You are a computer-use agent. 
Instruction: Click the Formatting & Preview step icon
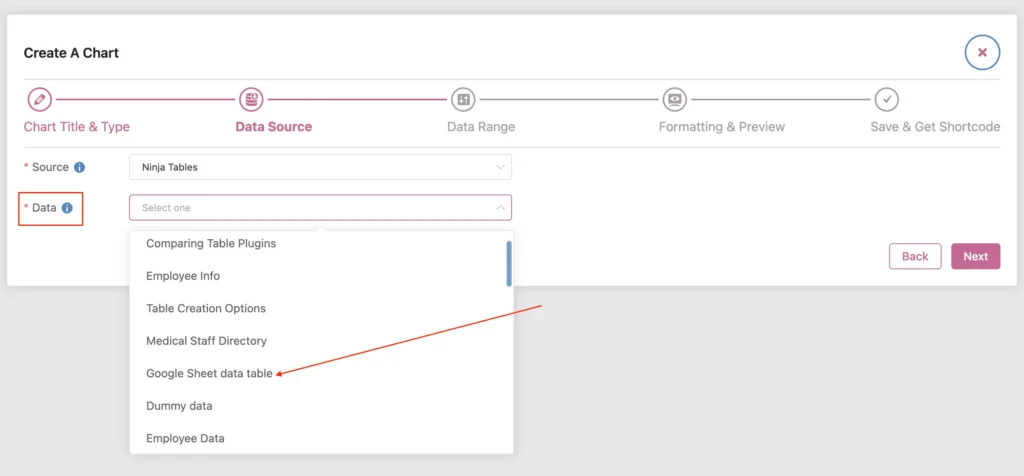(x=675, y=100)
